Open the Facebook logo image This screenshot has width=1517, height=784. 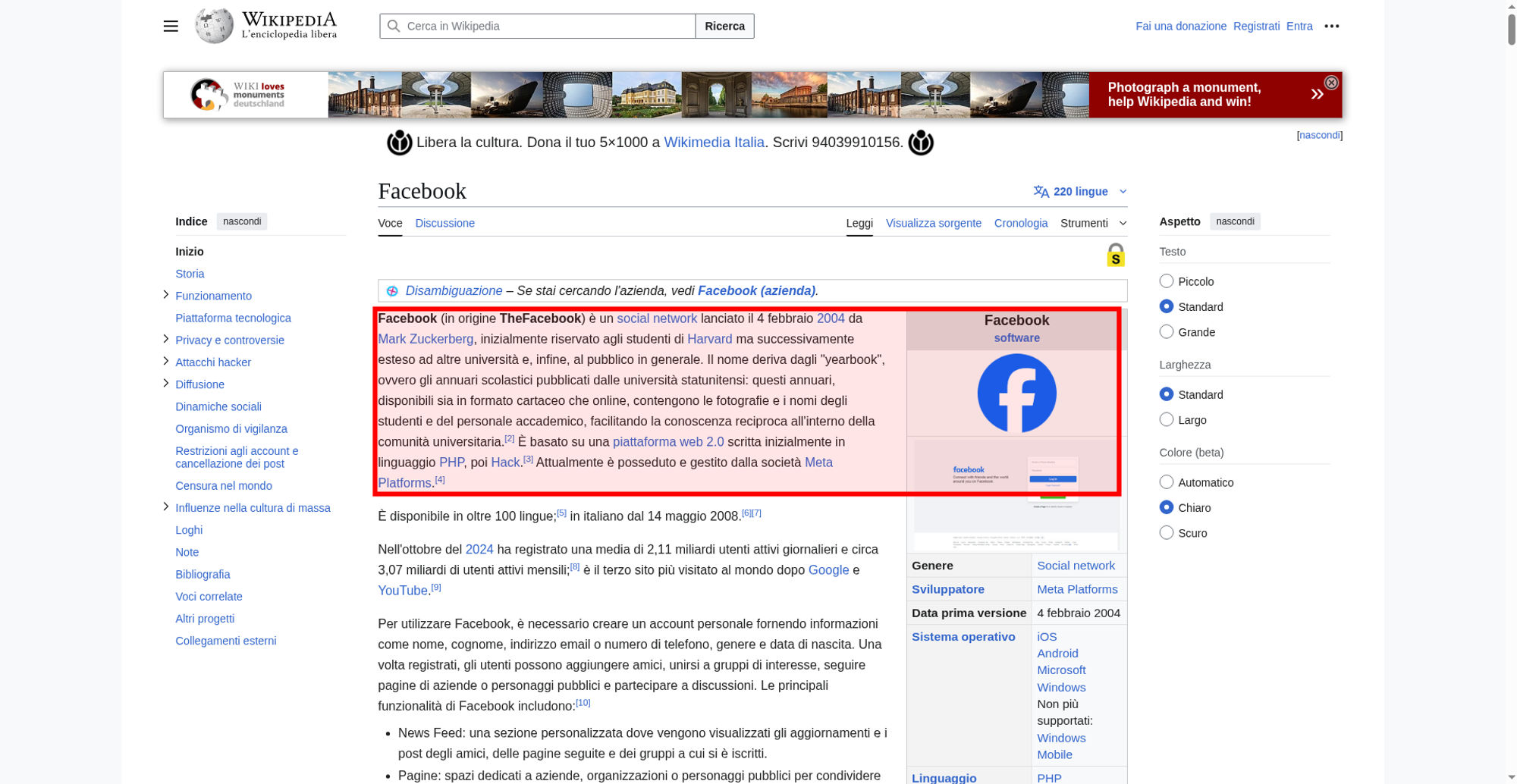1016,394
